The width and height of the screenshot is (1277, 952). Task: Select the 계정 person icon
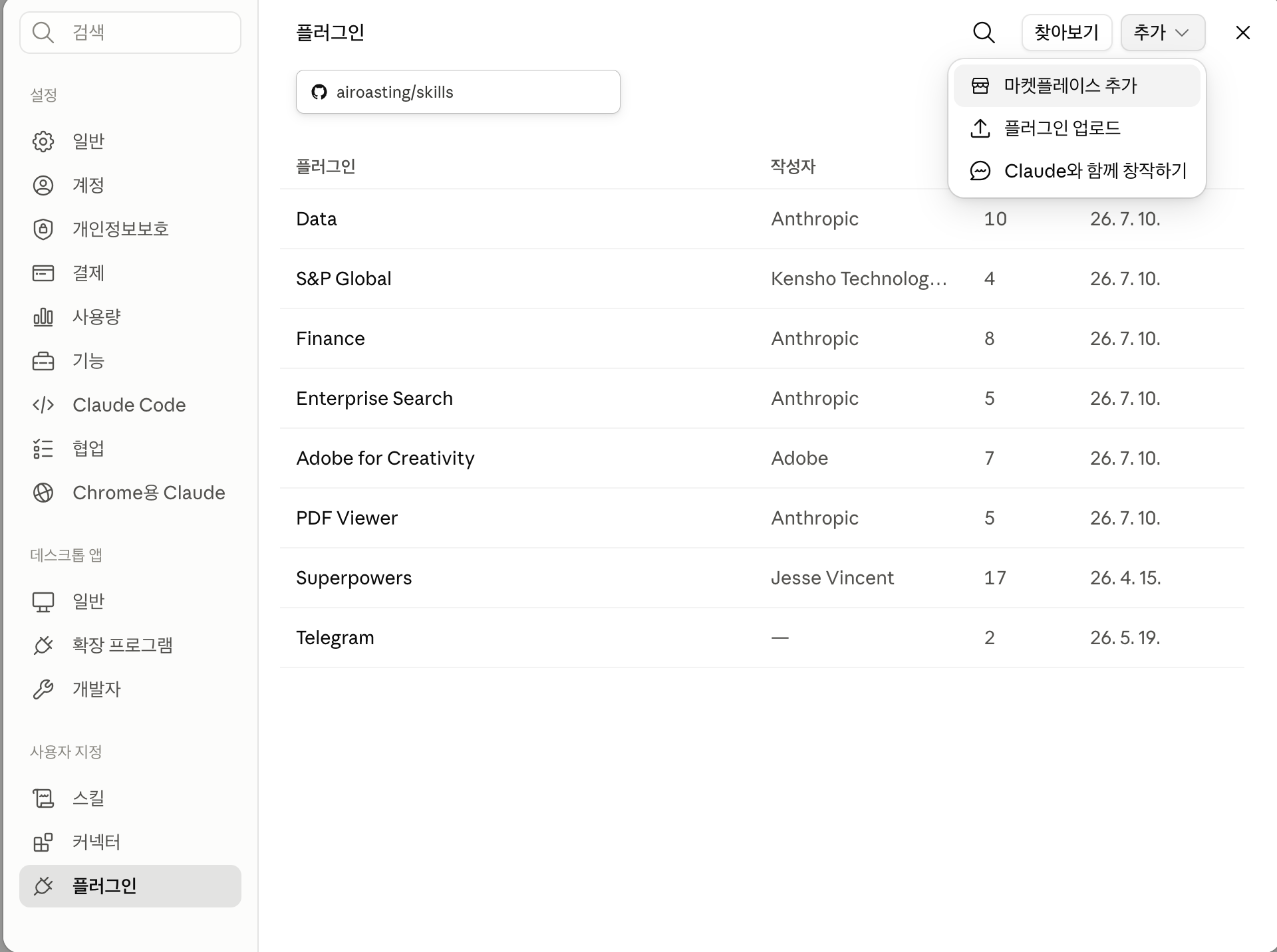(x=43, y=185)
